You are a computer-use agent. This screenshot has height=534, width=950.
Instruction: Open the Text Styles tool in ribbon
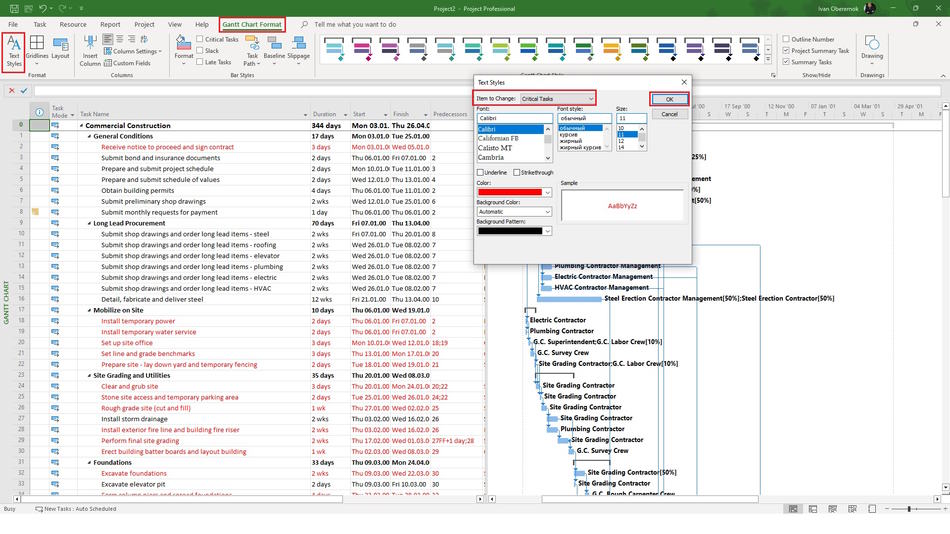click(x=13, y=52)
